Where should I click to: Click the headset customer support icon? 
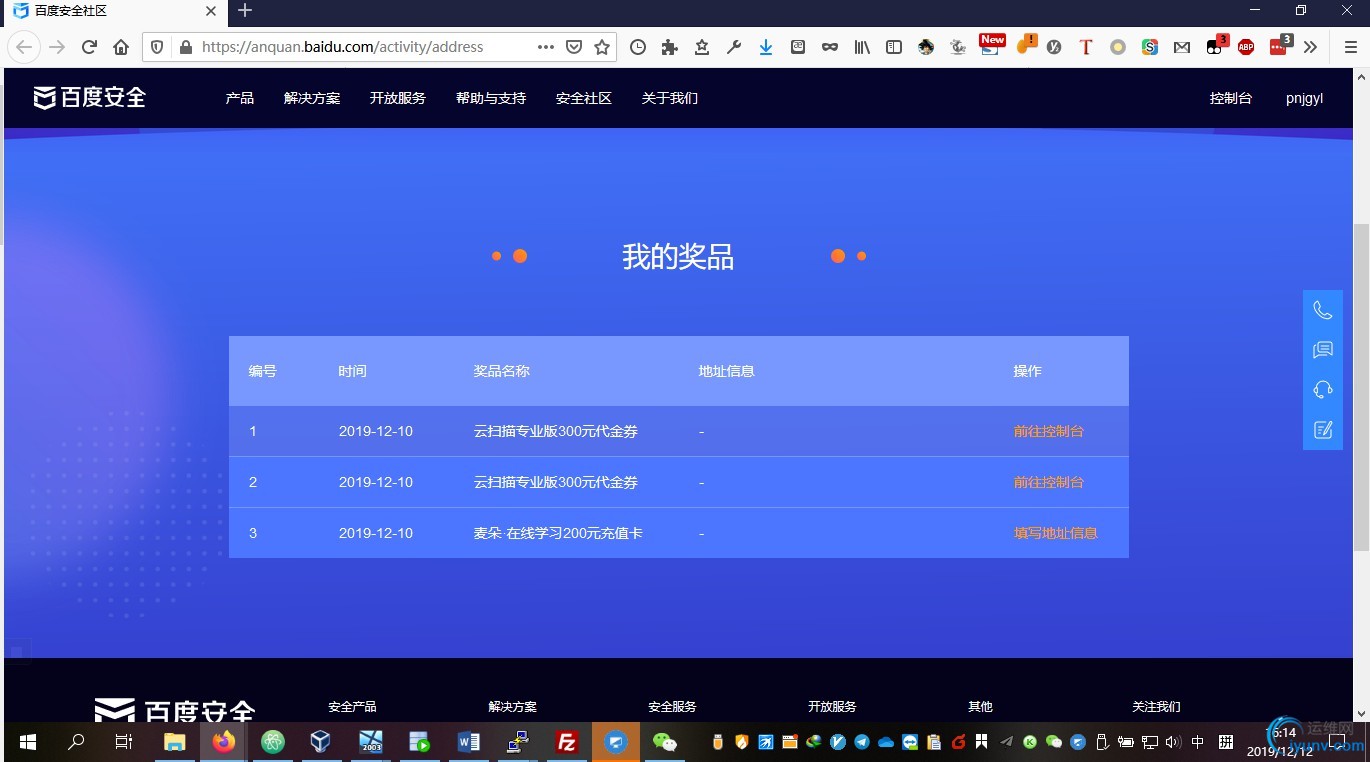(1322, 389)
